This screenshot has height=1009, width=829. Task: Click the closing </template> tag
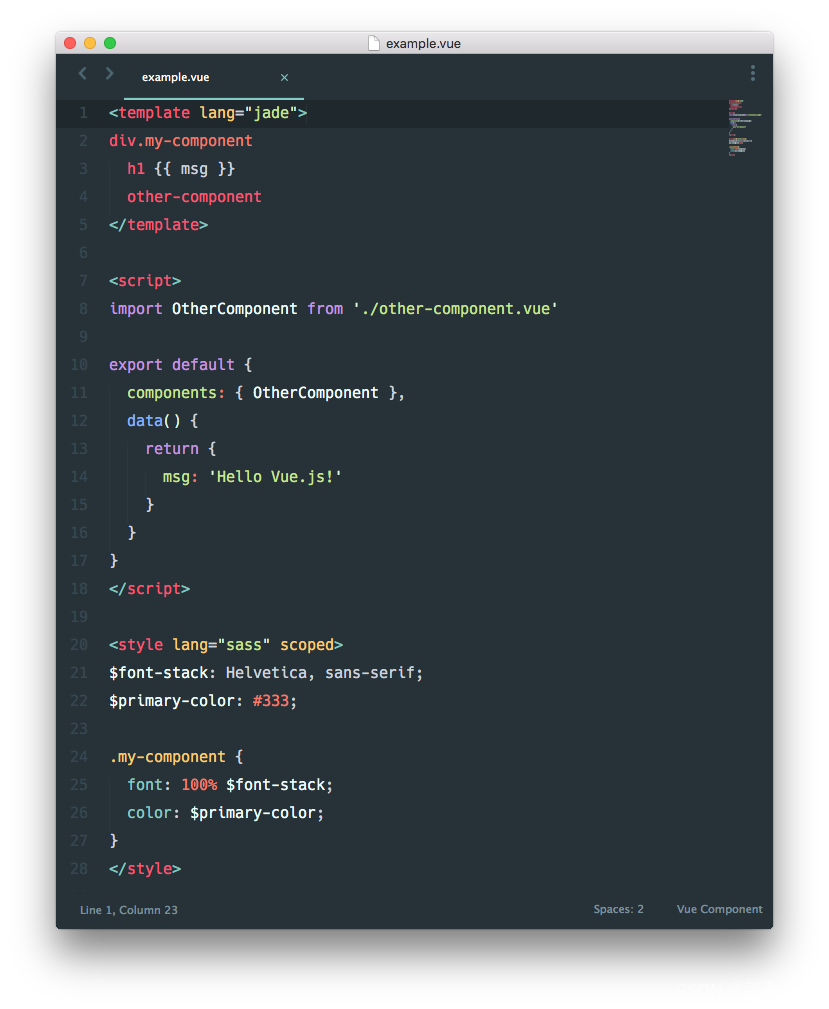coord(158,225)
